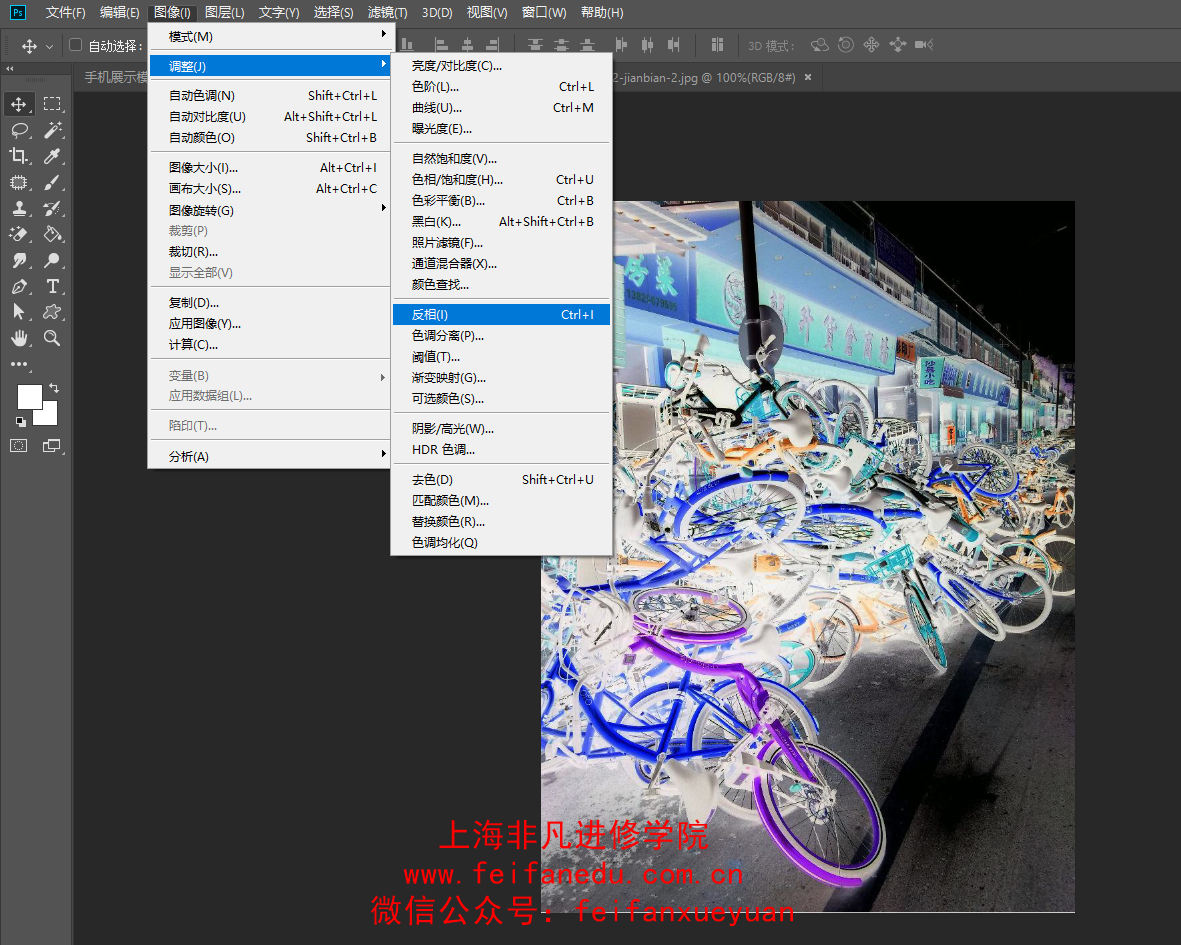Screen dimensions: 1181x945
Task: Choose the Eyedropper tool
Action: pos(52,157)
